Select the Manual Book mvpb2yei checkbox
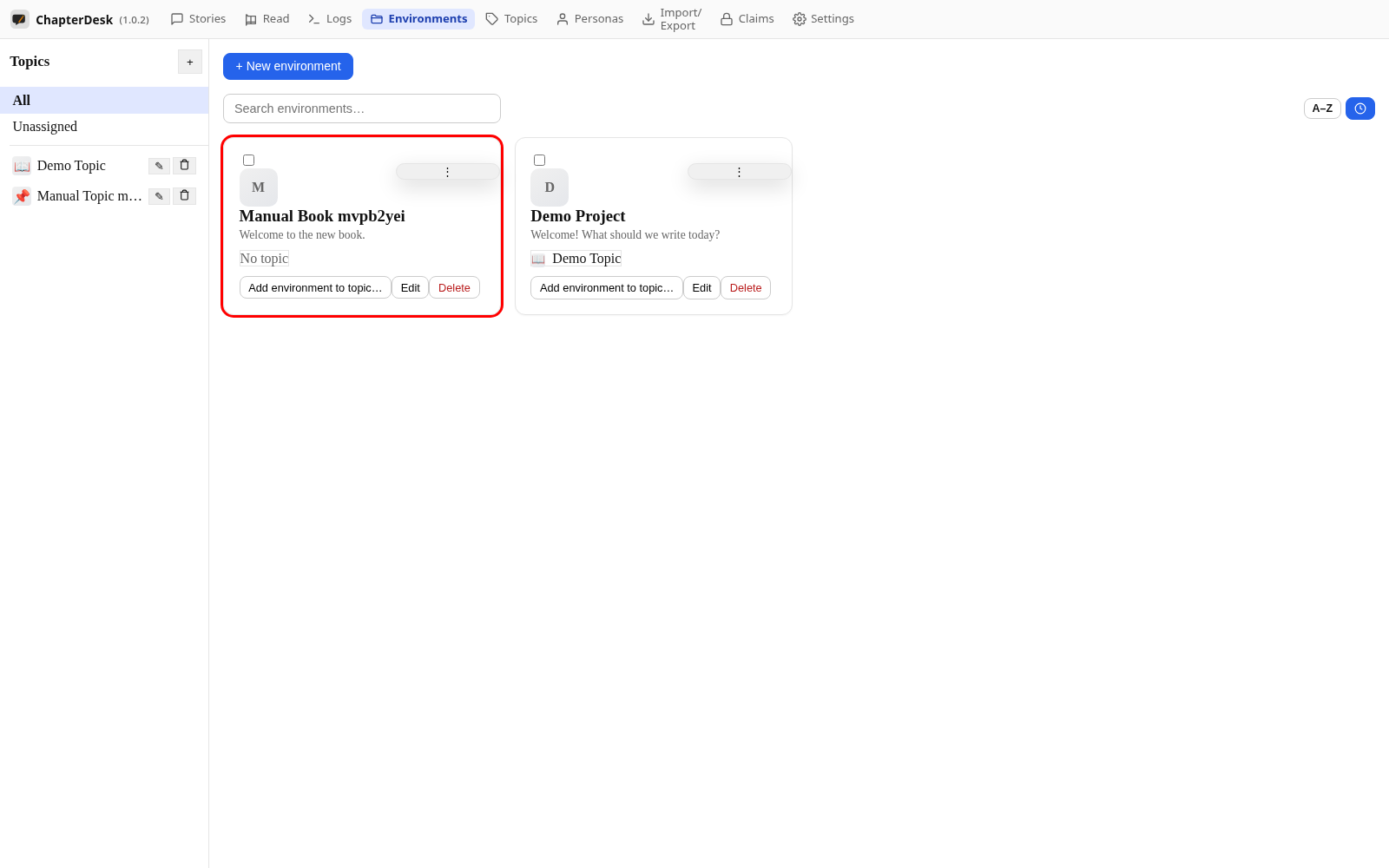 click(x=248, y=160)
